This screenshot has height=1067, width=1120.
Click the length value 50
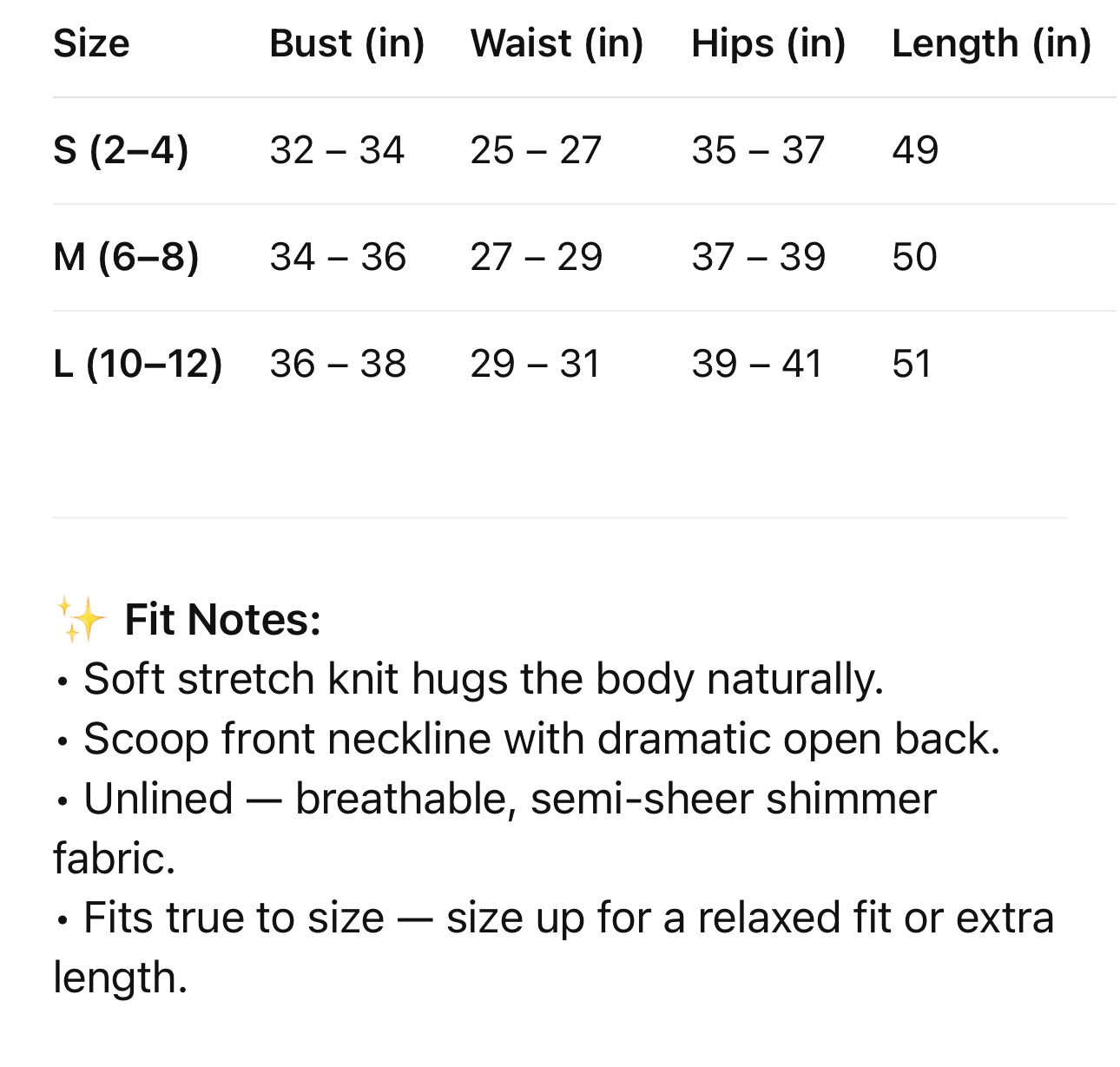point(914,257)
